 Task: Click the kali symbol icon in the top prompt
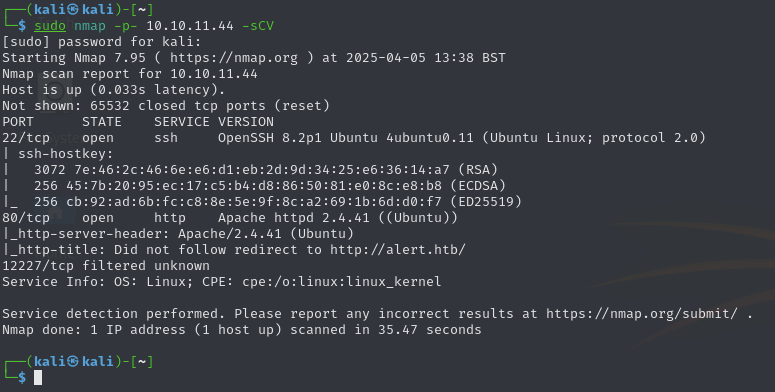[73, 9]
